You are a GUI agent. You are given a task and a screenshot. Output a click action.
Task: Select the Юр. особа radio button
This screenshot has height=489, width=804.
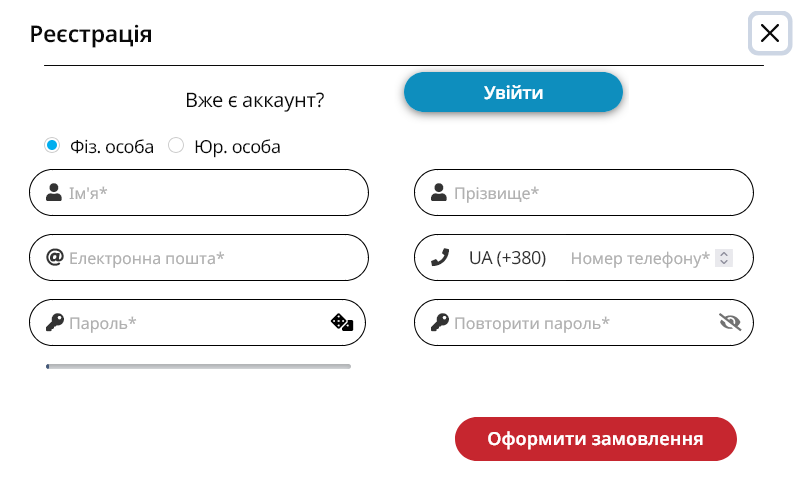click(x=176, y=146)
